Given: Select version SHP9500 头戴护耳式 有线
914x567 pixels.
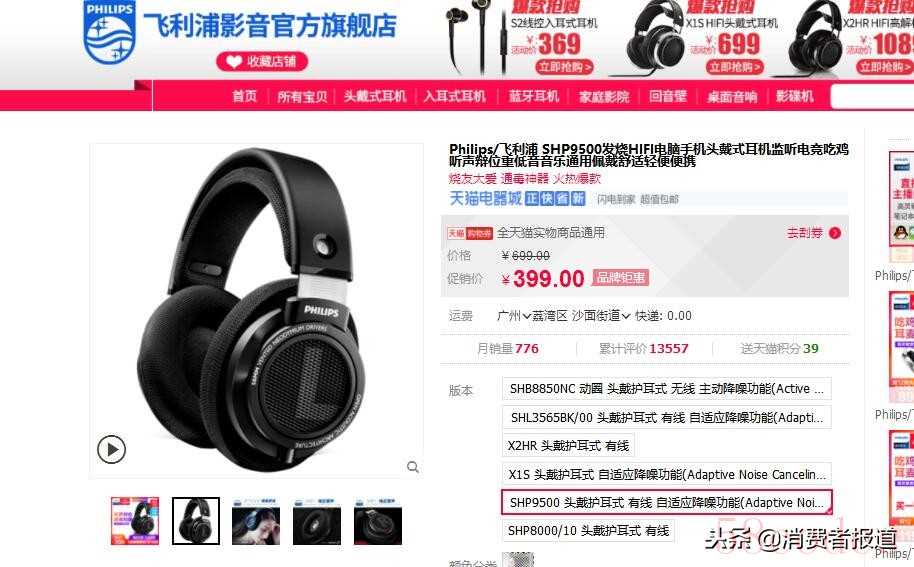Looking at the screenshot, I should pos(666,502).
